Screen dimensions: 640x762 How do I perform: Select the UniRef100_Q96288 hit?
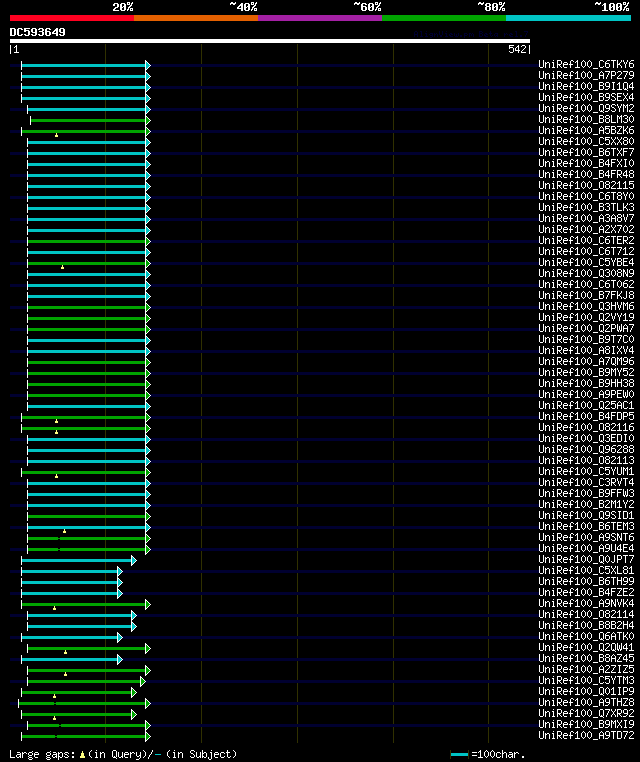[586, 450]
